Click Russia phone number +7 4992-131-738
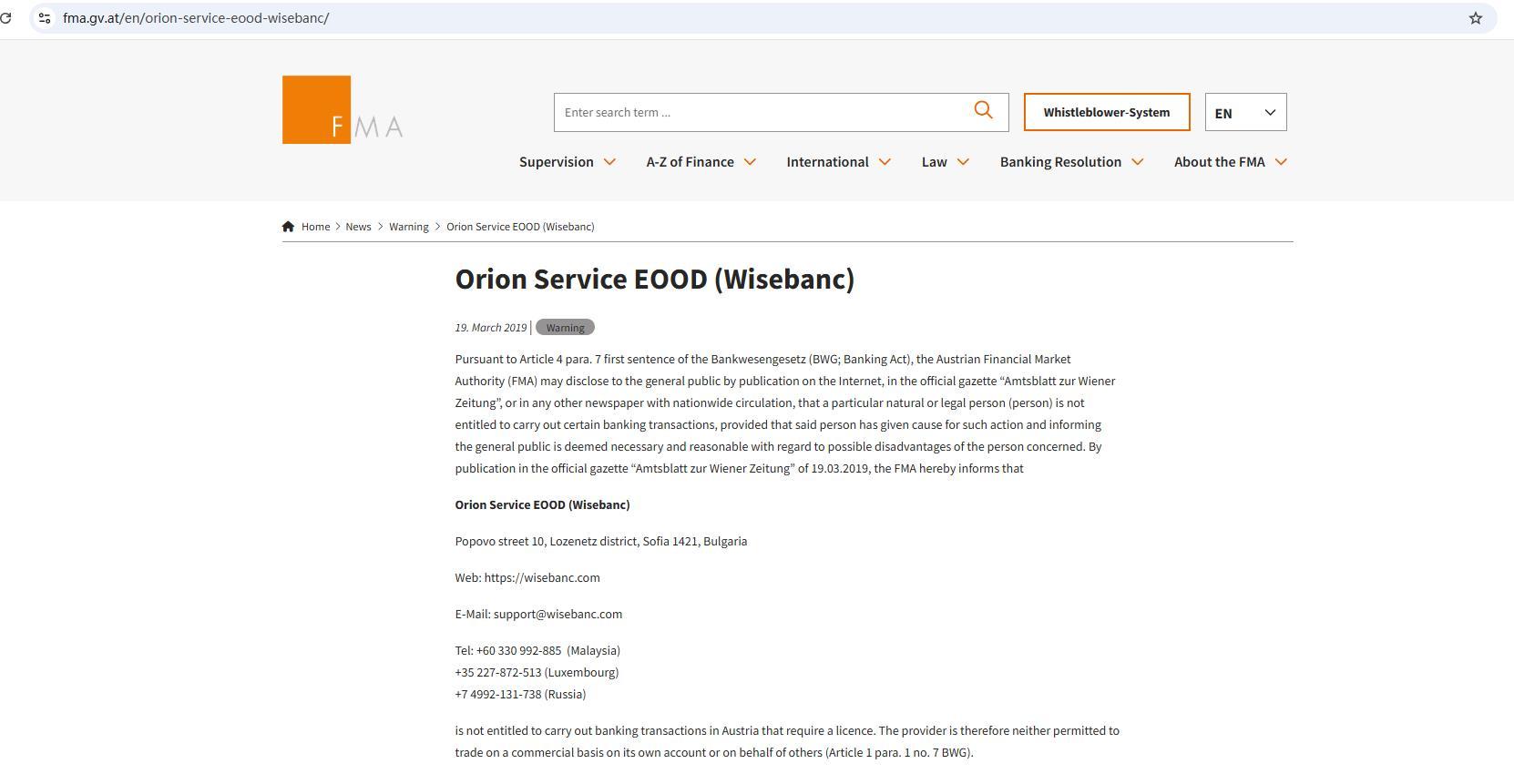 pyautogui.click(x=520, y=694)
